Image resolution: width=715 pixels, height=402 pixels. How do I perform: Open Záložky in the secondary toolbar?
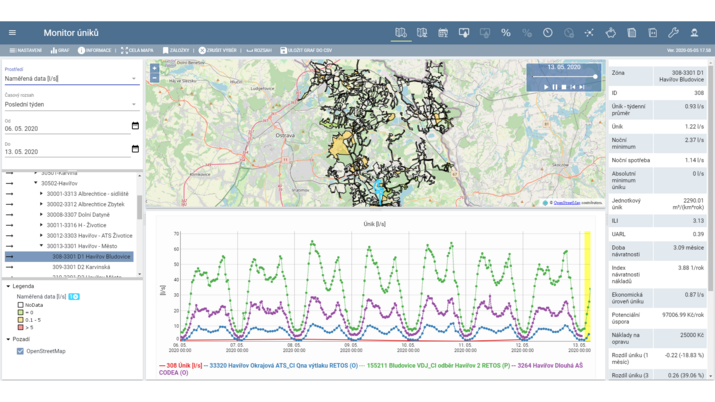click(176, 50)
